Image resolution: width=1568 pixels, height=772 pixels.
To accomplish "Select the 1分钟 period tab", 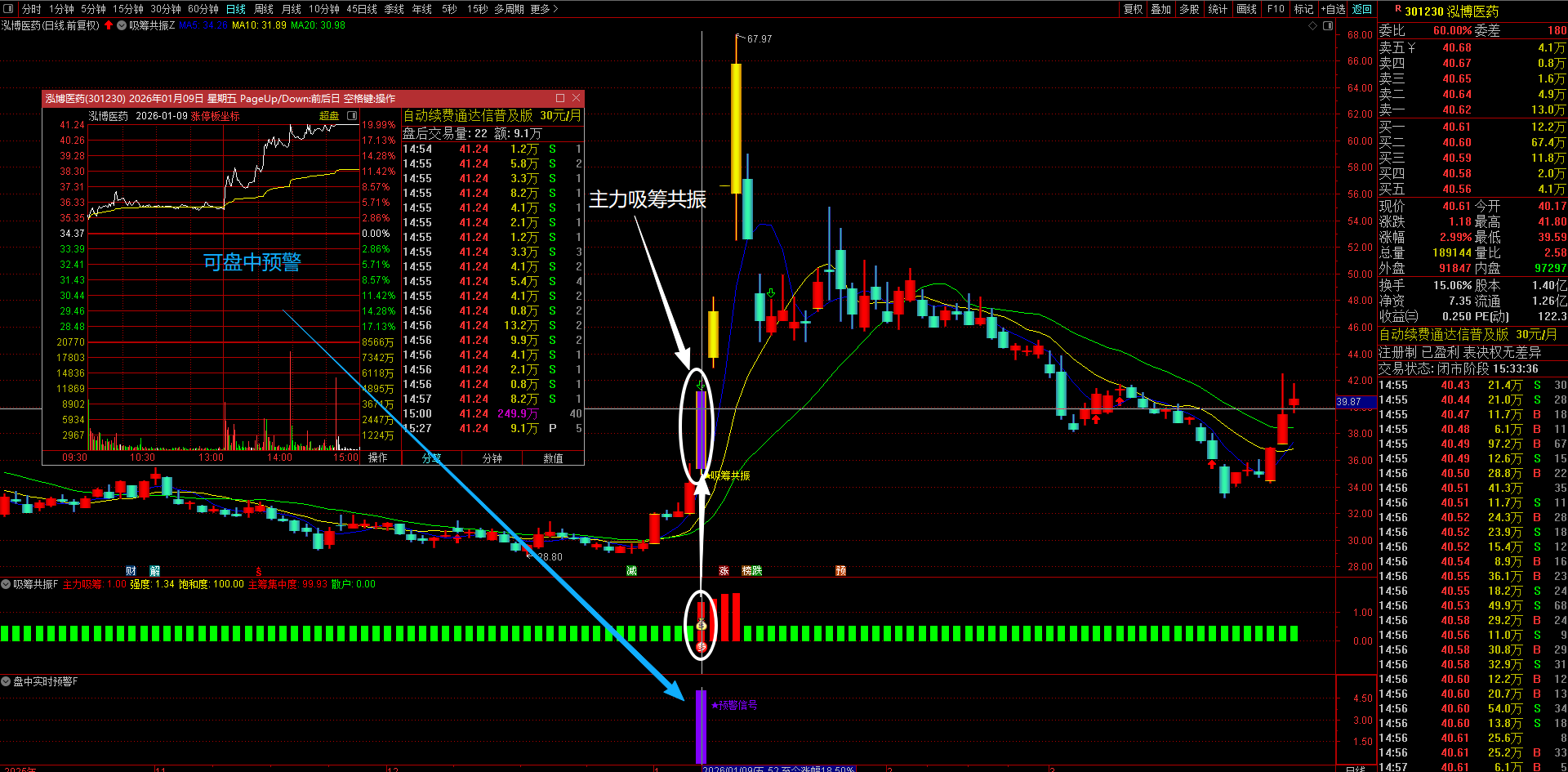I will 61,9.
